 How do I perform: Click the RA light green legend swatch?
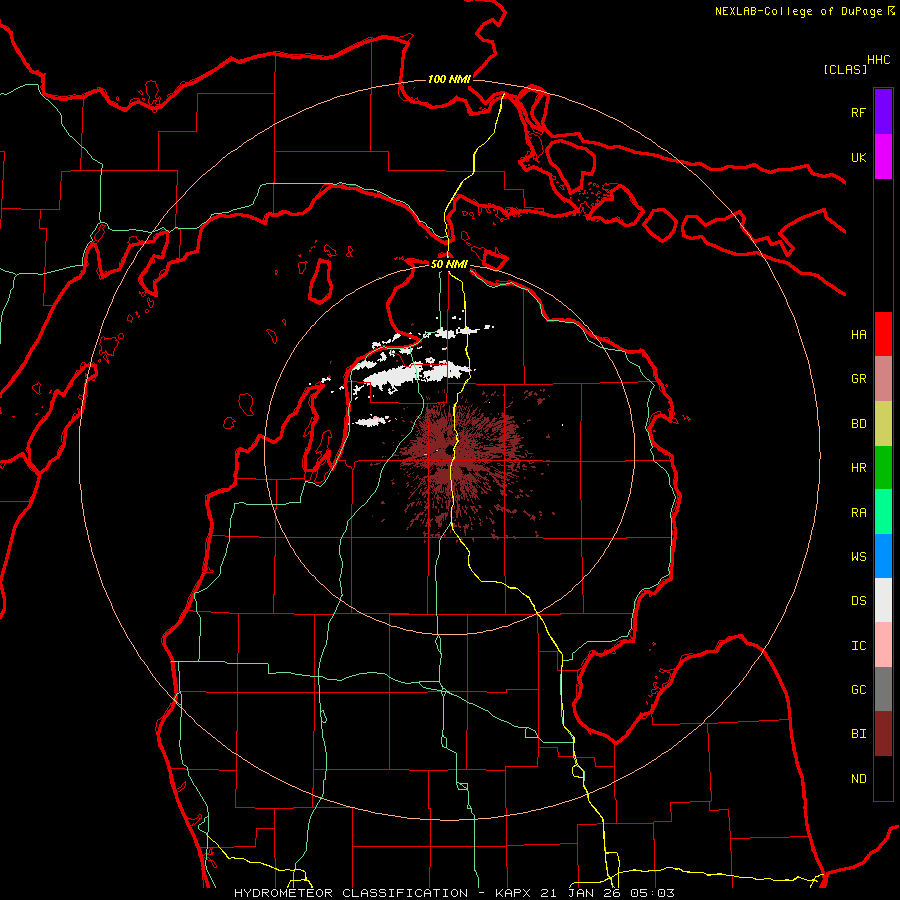883,512
